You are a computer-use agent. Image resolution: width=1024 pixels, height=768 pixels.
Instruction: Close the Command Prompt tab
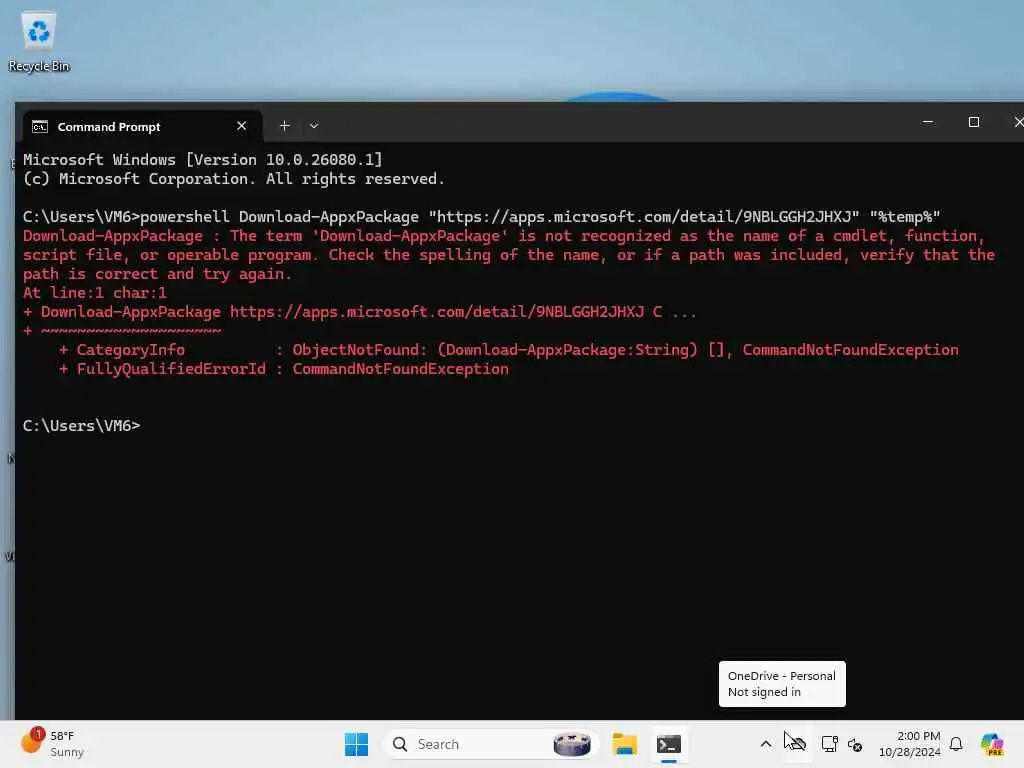click(x=242, y=126)
